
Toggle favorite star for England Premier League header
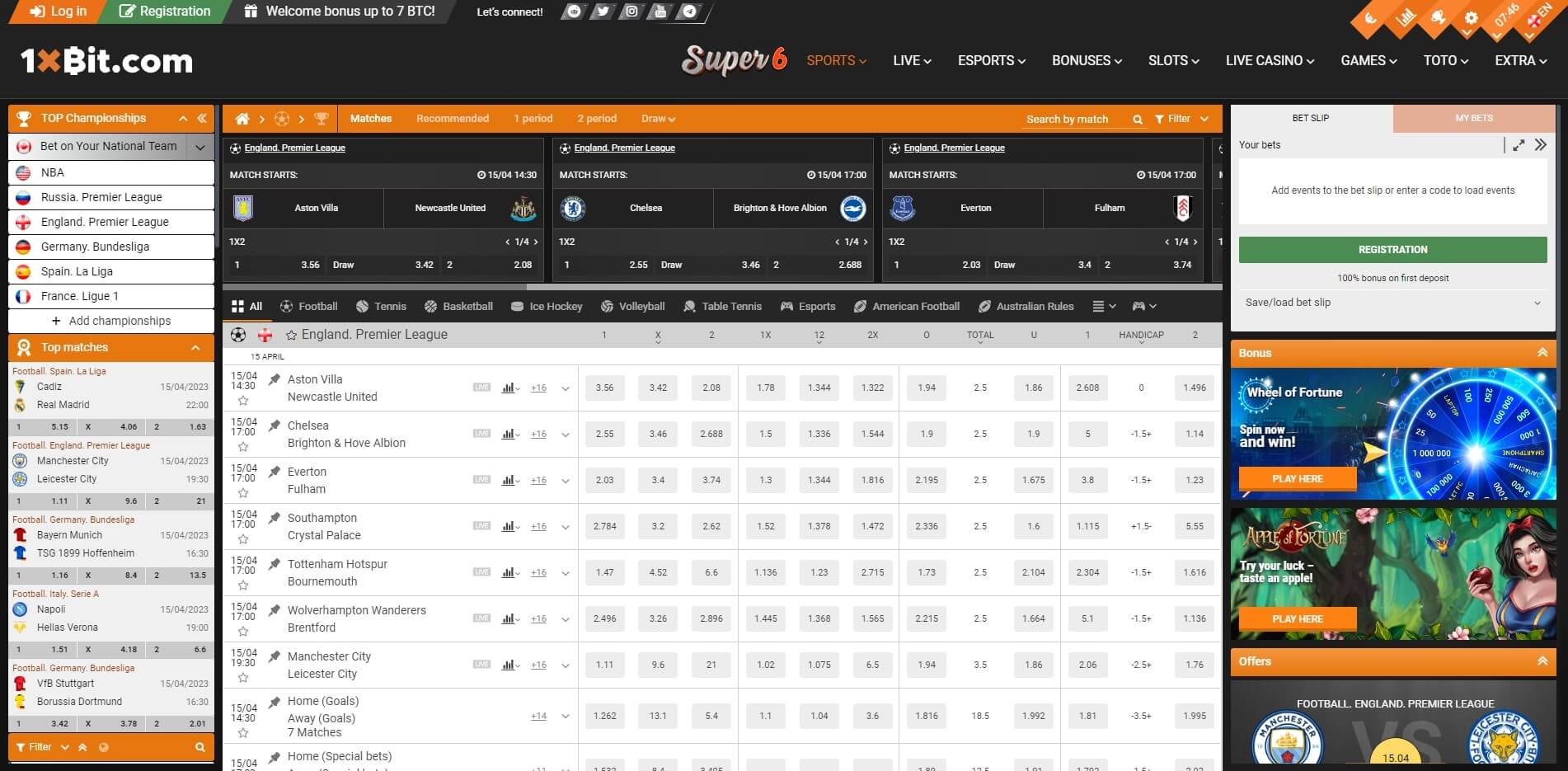[291, 336]
